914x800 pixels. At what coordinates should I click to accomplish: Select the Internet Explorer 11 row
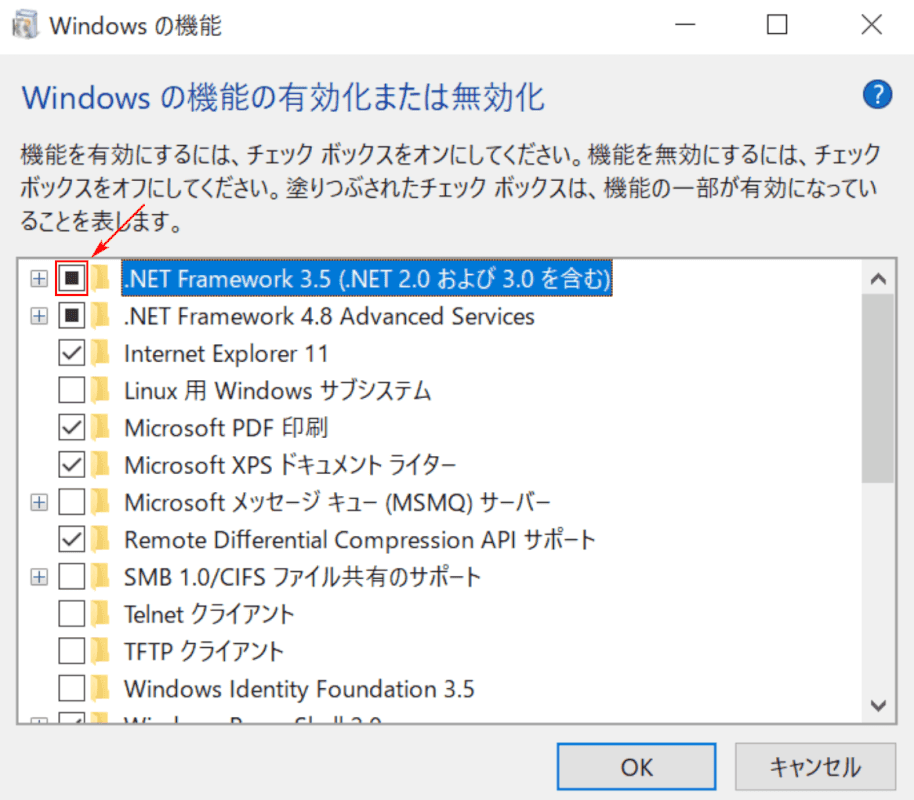point(226,353)
